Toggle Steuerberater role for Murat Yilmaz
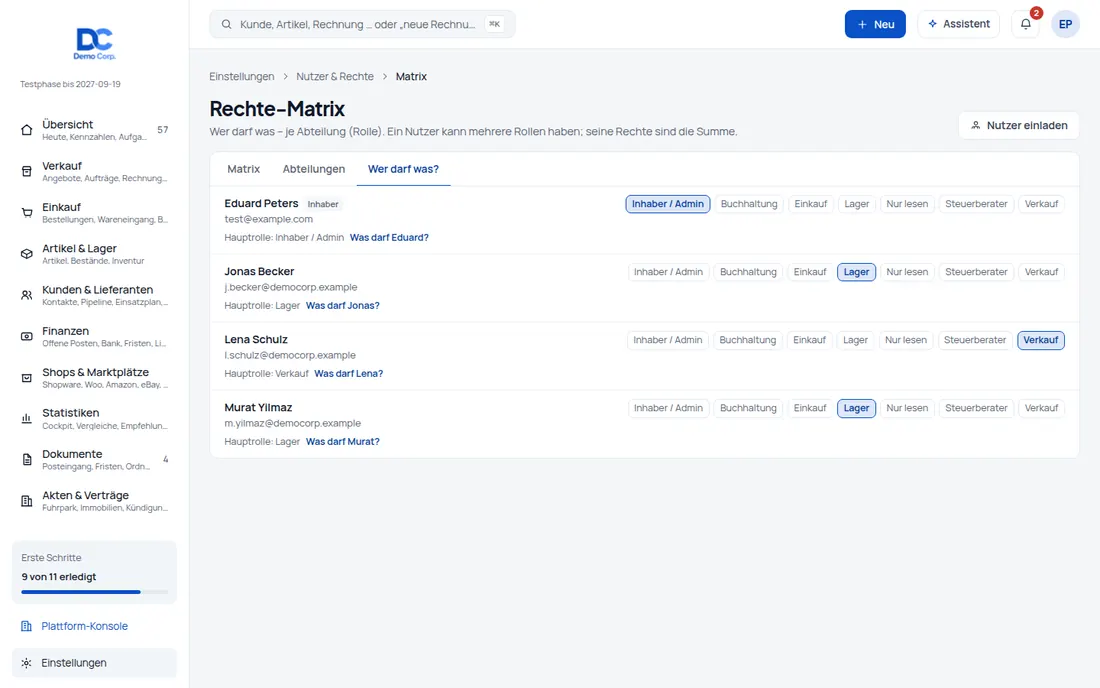This screenshot has width=1100, height=688. 976,408
